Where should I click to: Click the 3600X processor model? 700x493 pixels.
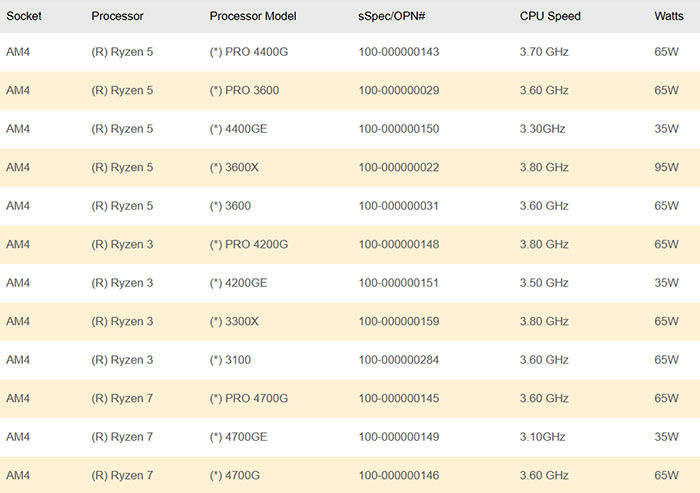[x=234, y=167]
